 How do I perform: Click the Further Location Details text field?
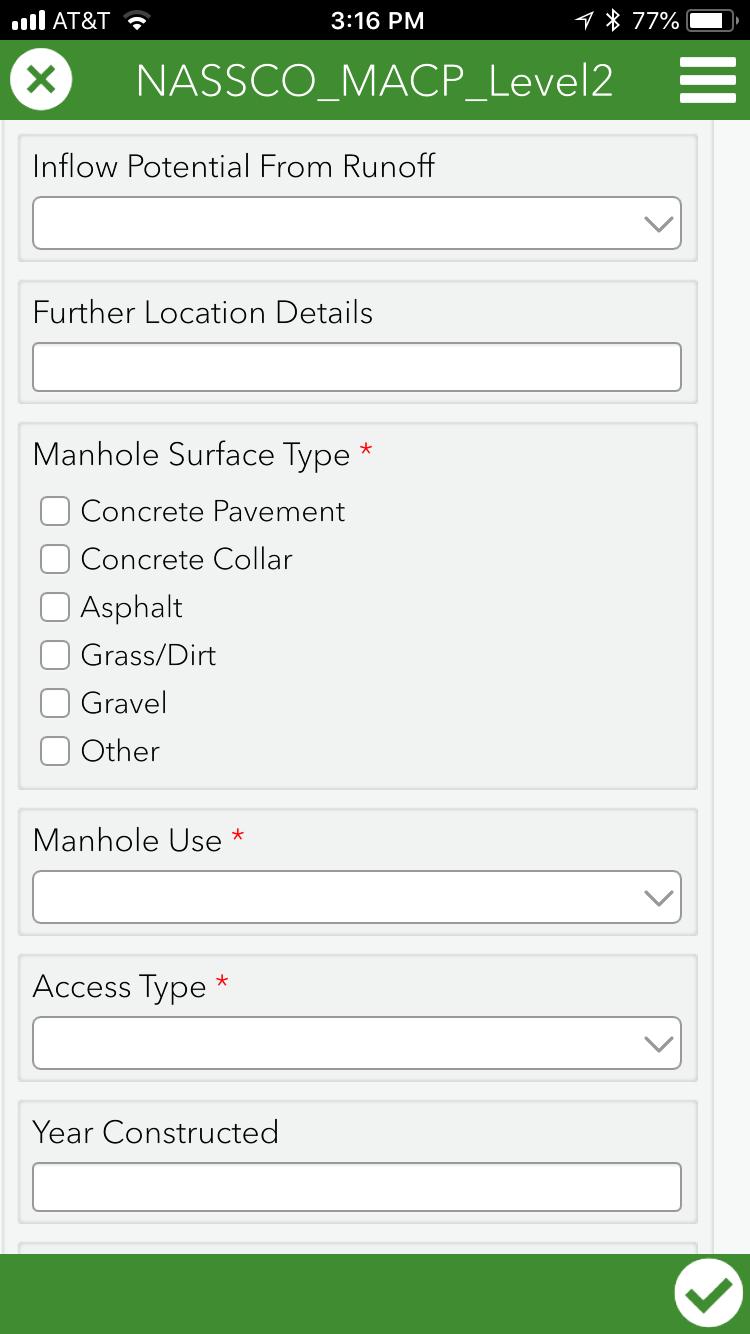pos(356,367)
